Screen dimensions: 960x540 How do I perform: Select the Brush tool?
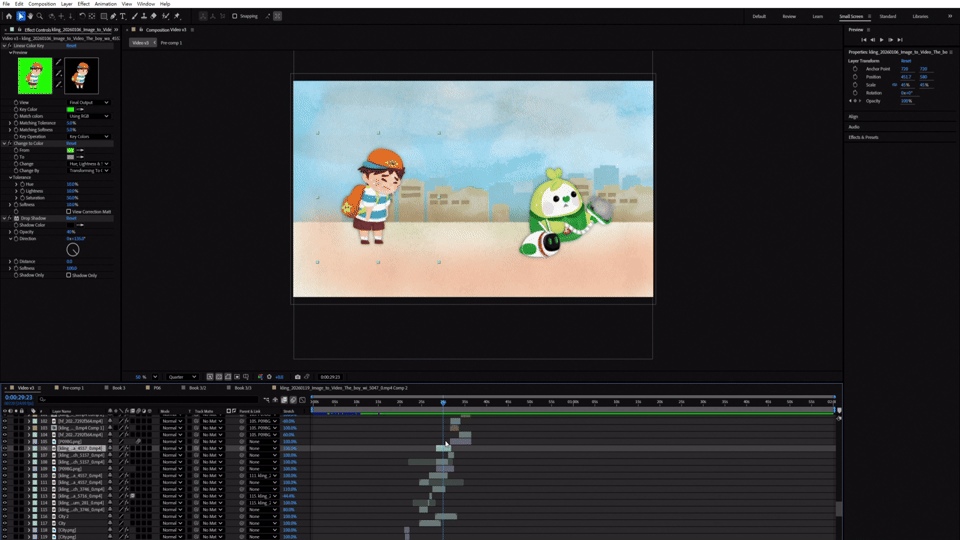135,17
